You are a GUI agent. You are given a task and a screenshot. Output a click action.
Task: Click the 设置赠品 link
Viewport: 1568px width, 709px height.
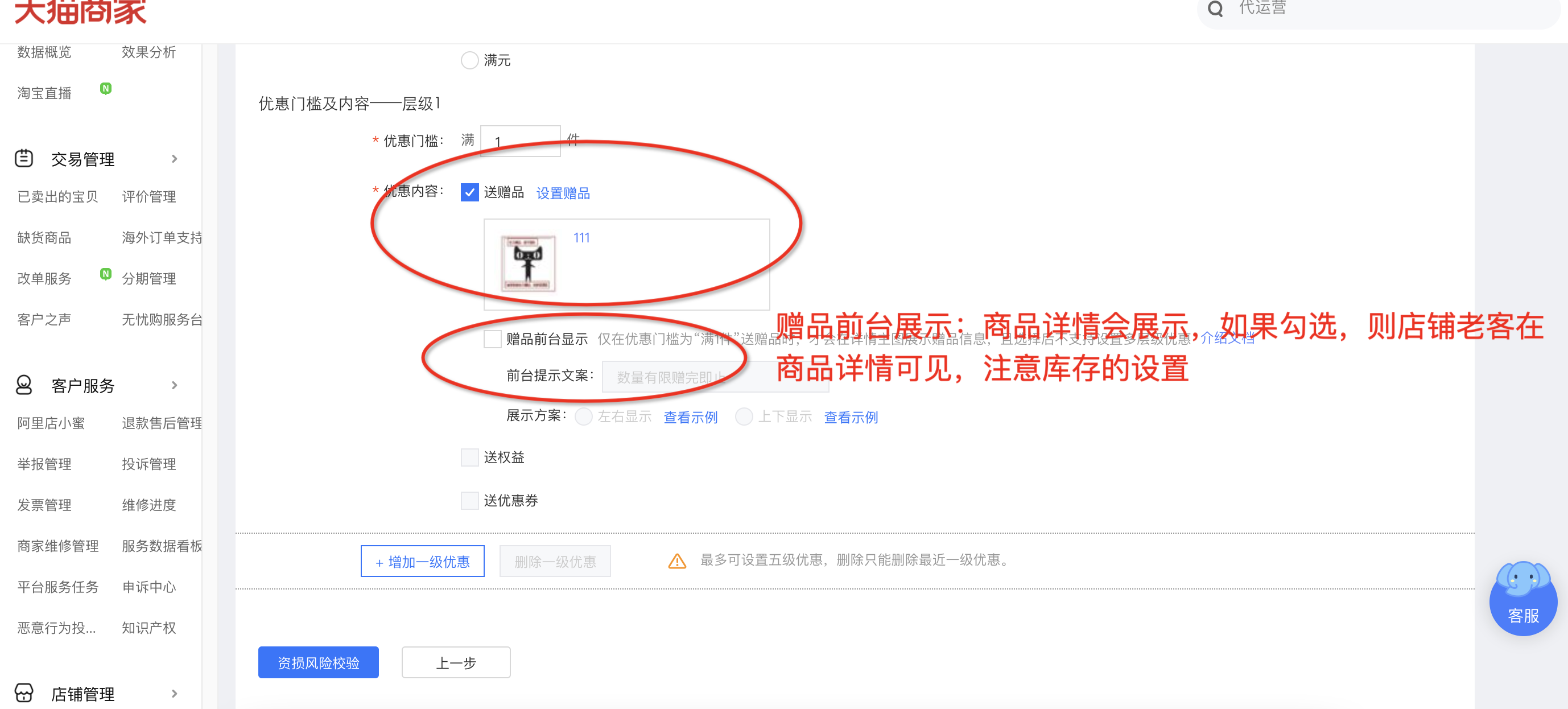(x=563, y=193)
